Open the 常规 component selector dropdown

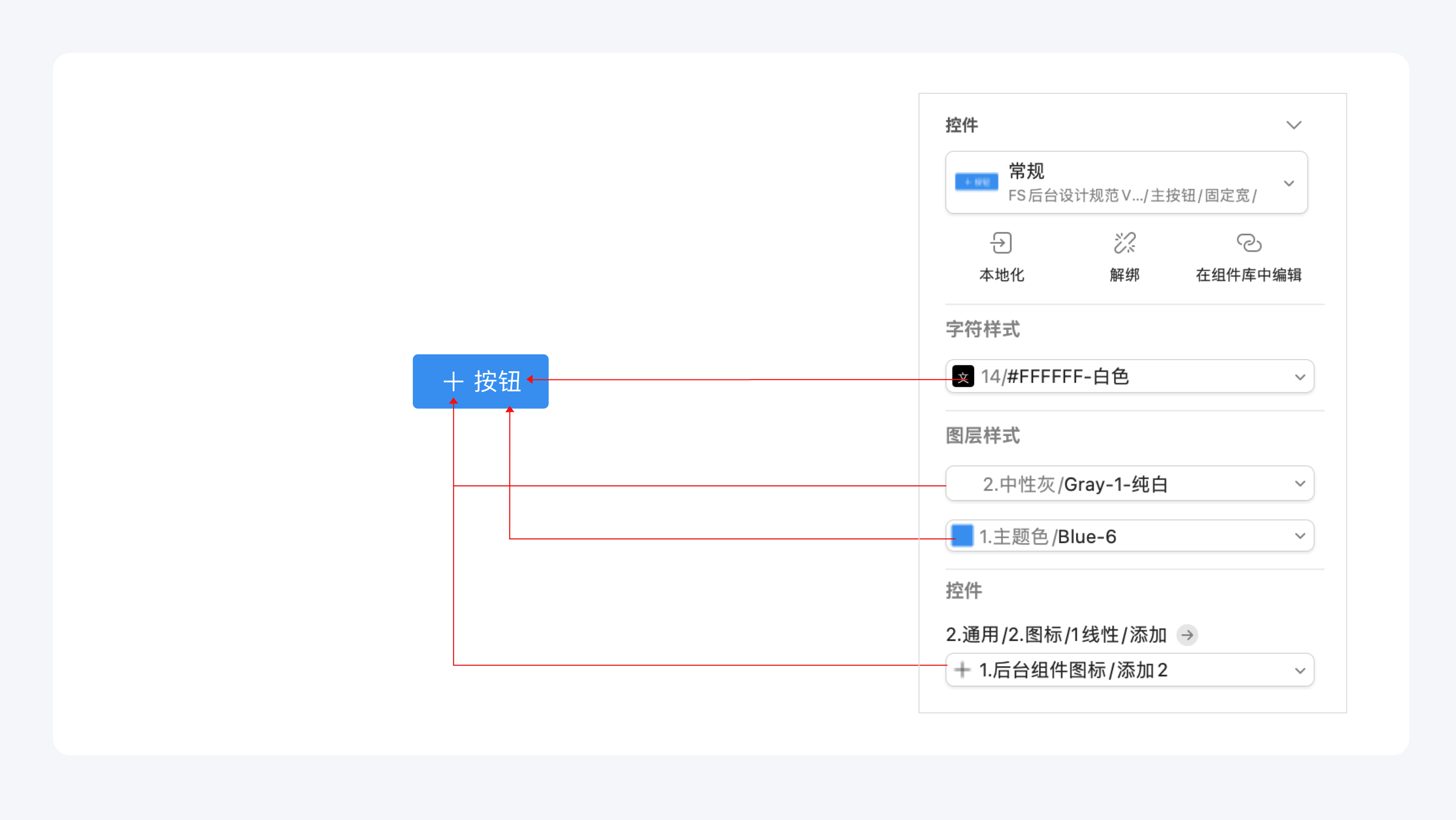pos(1126,182)
